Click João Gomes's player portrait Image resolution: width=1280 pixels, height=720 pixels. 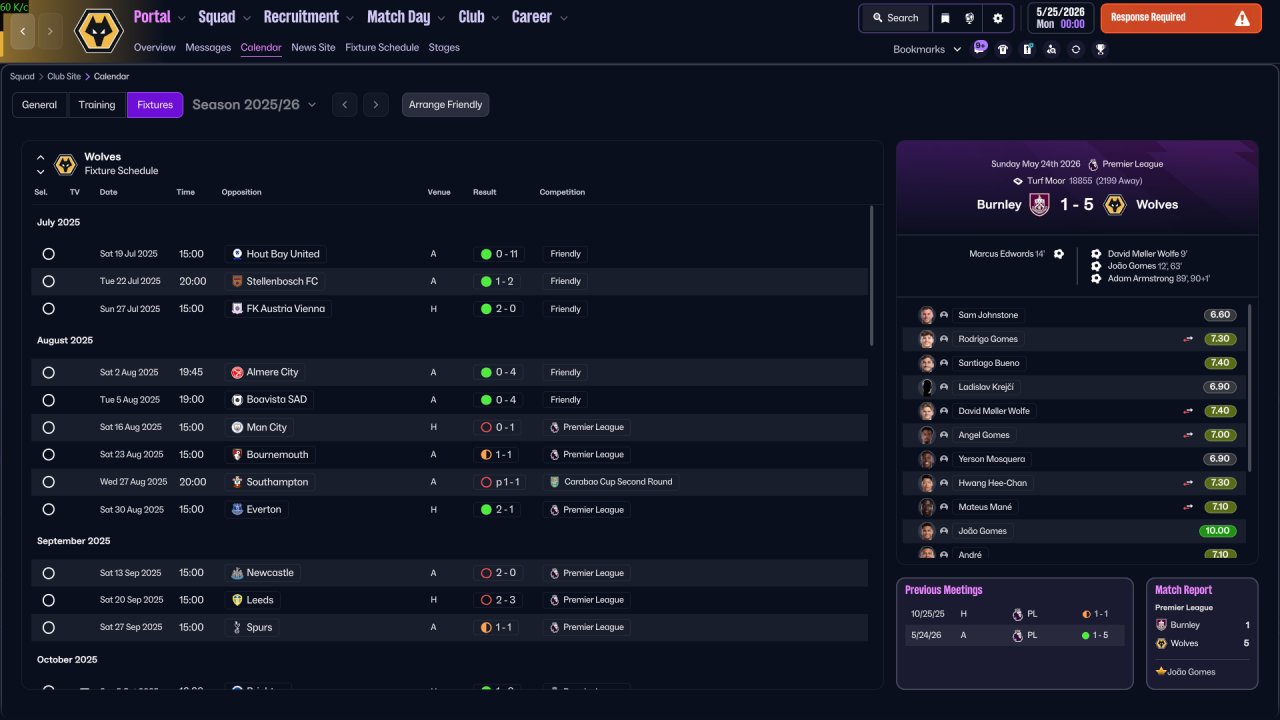click(x=927, y=531)
